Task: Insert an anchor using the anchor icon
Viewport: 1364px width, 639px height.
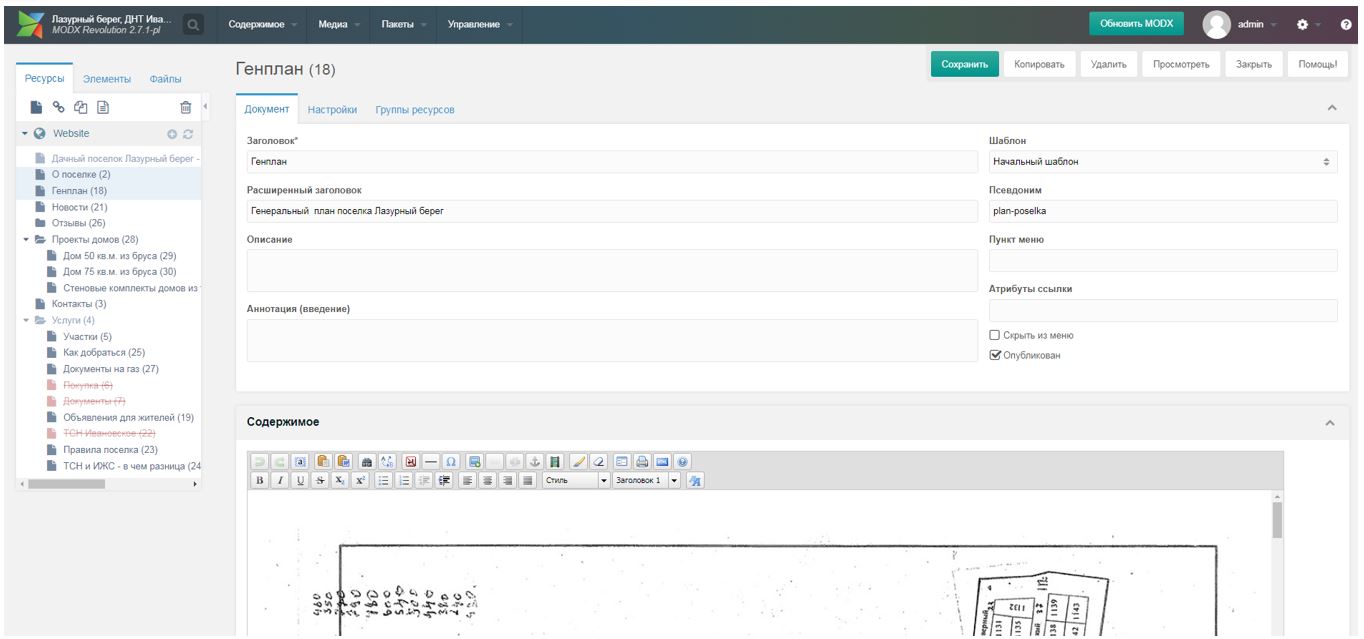Action: [536, 460]
